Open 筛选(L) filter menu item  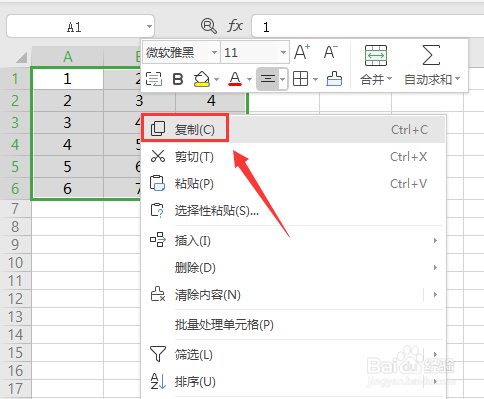293,354
